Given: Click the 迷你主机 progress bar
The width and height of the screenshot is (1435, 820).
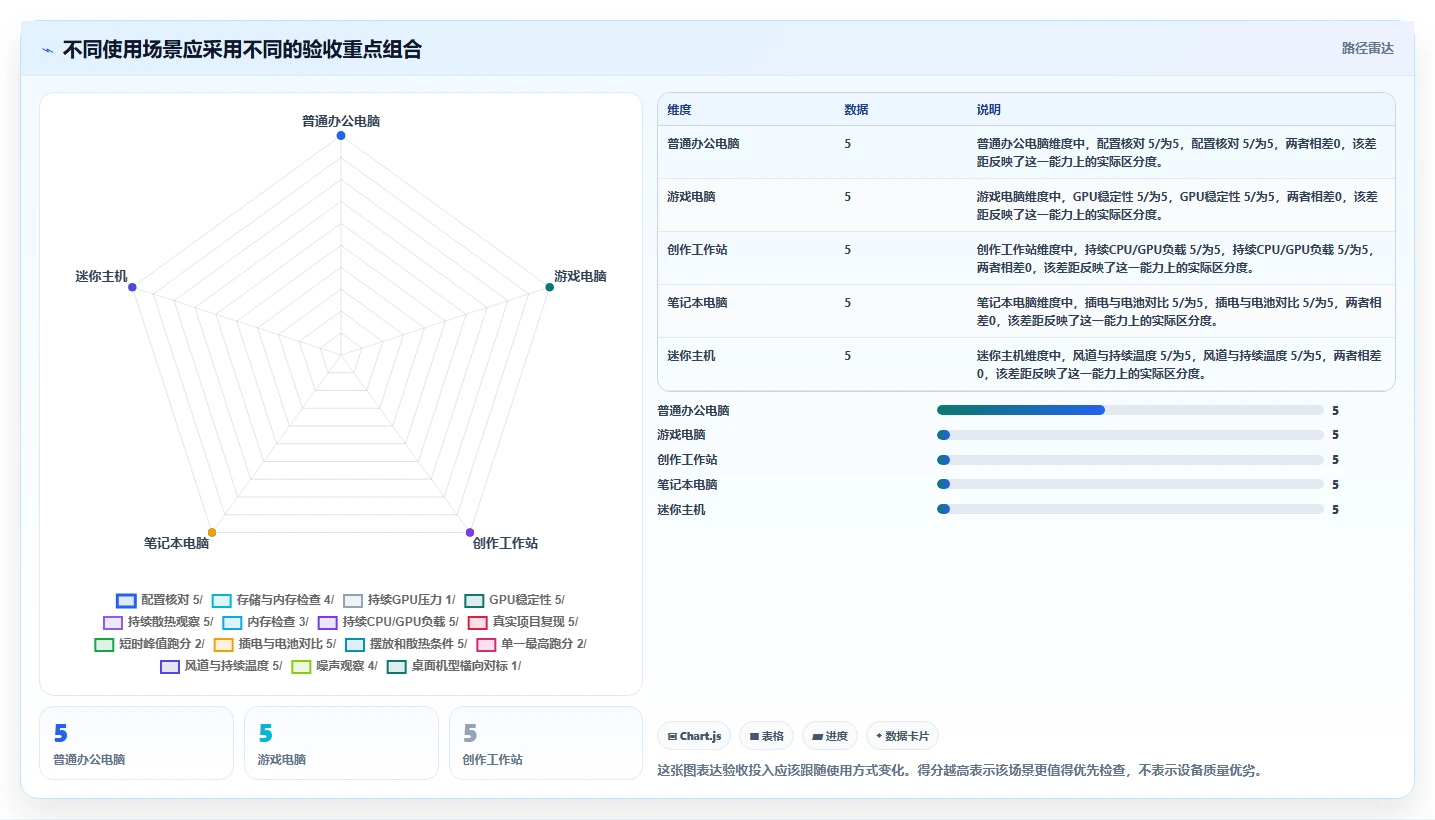Looking at the screenshot, I should click(1130, 510).
